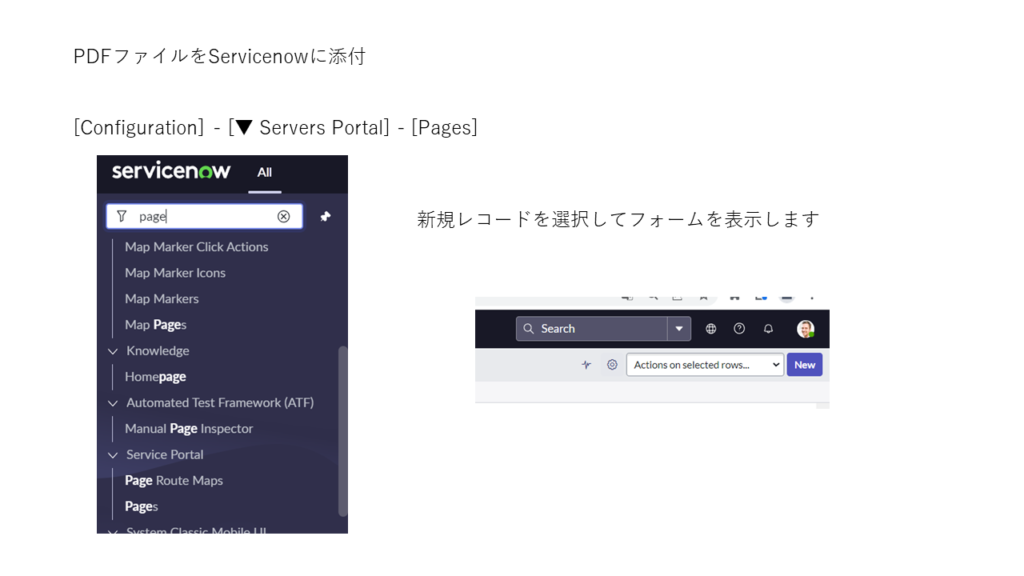Show notifications via bell icon
The image size is (1024, 576).
click(768, 328)
